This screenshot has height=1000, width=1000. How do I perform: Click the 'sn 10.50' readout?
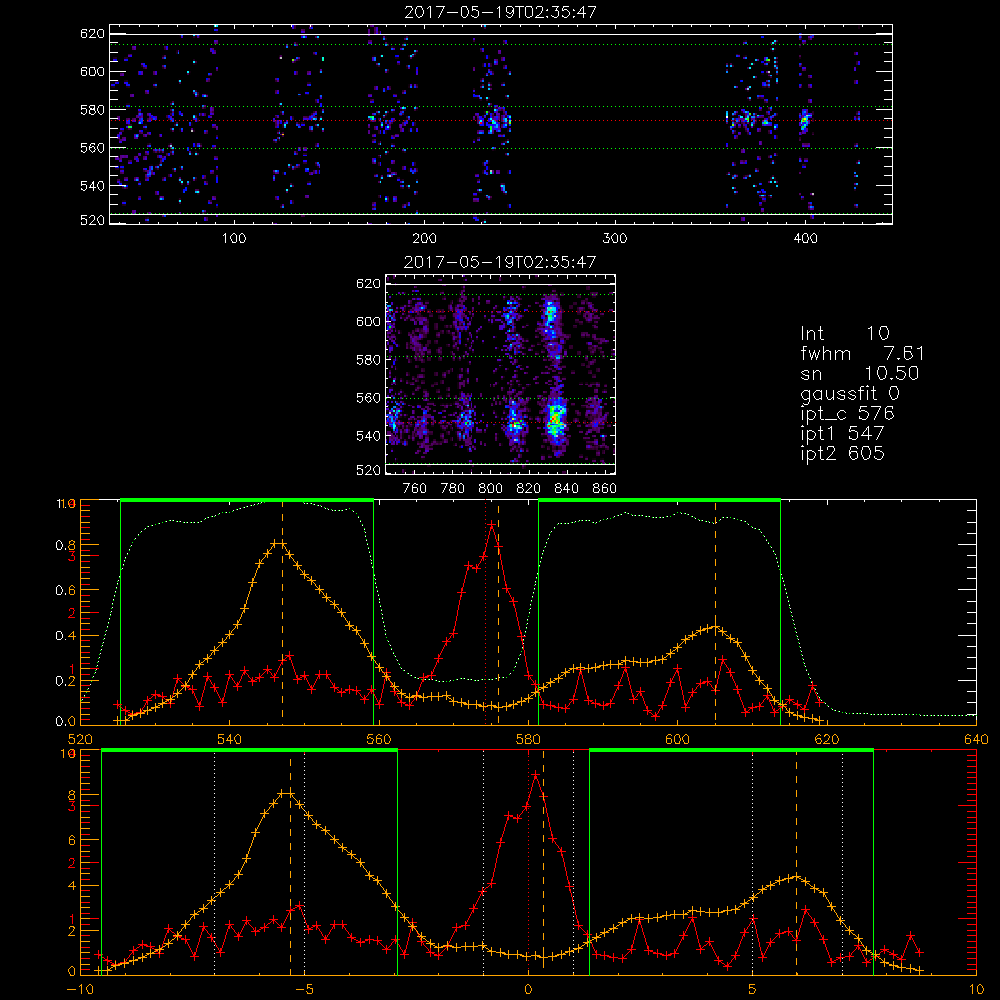860,374
